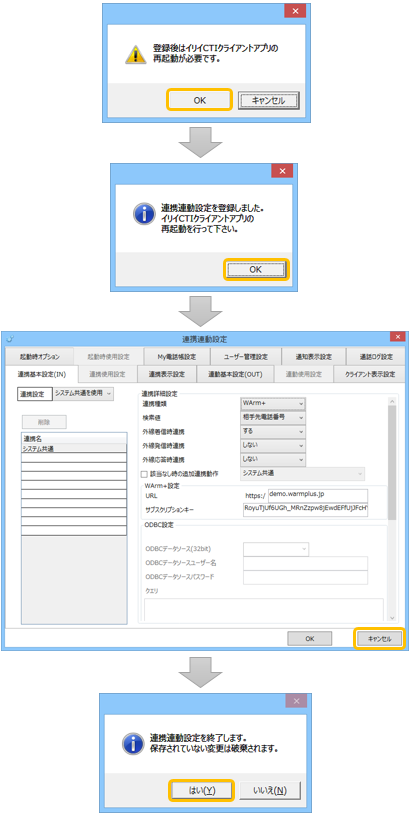Open the システム共通を使用 combo box

(84, 394)
